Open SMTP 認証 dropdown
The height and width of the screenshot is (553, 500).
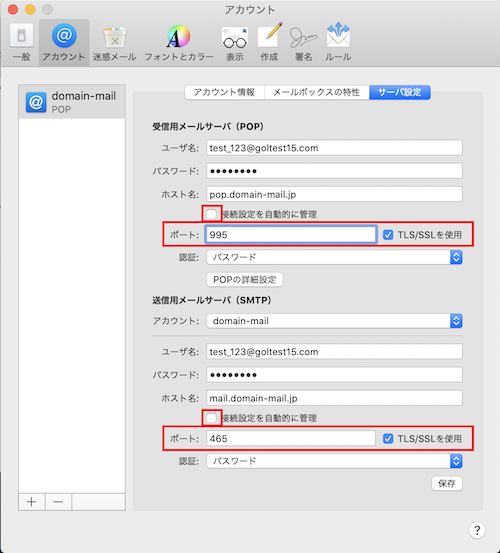click(x=334, y=461)
